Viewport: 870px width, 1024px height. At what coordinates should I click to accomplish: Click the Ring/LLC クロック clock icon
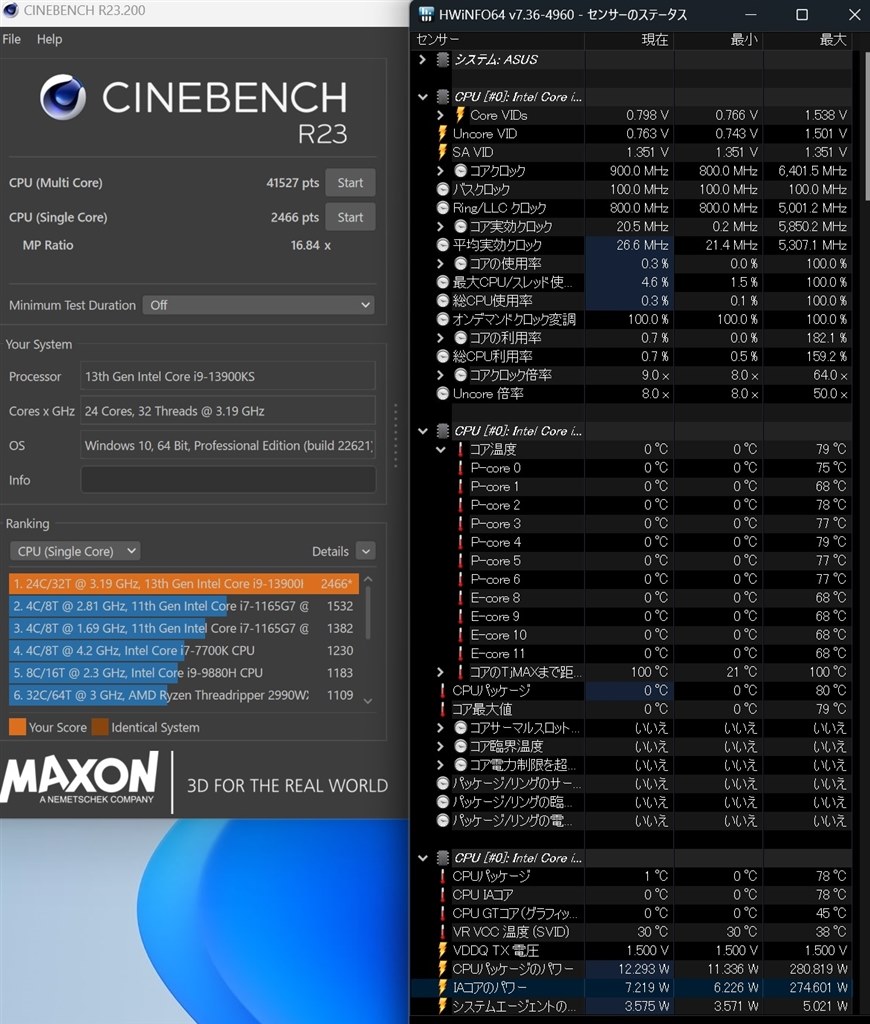(443, 208)
